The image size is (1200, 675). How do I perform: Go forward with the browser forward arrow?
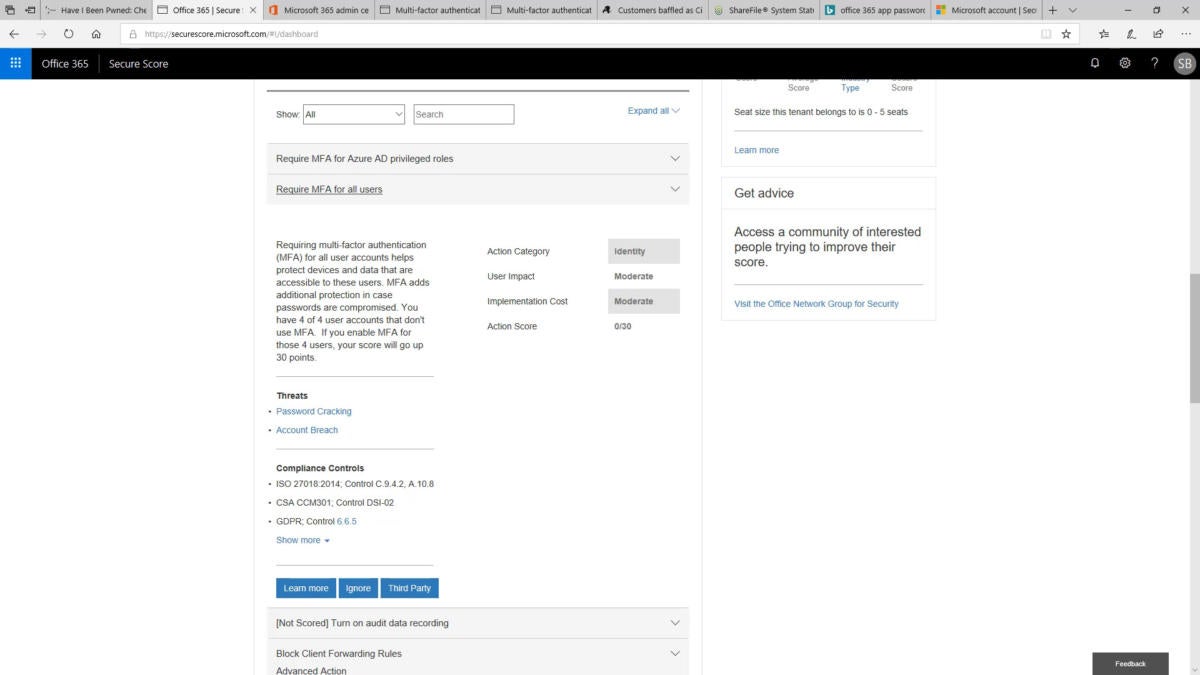[41, 33]
